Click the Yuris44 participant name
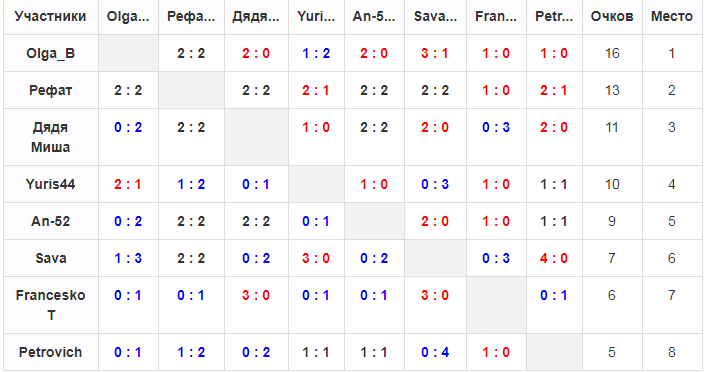The width and height of the screenshot is (706, 372). [x=50, y=184]
